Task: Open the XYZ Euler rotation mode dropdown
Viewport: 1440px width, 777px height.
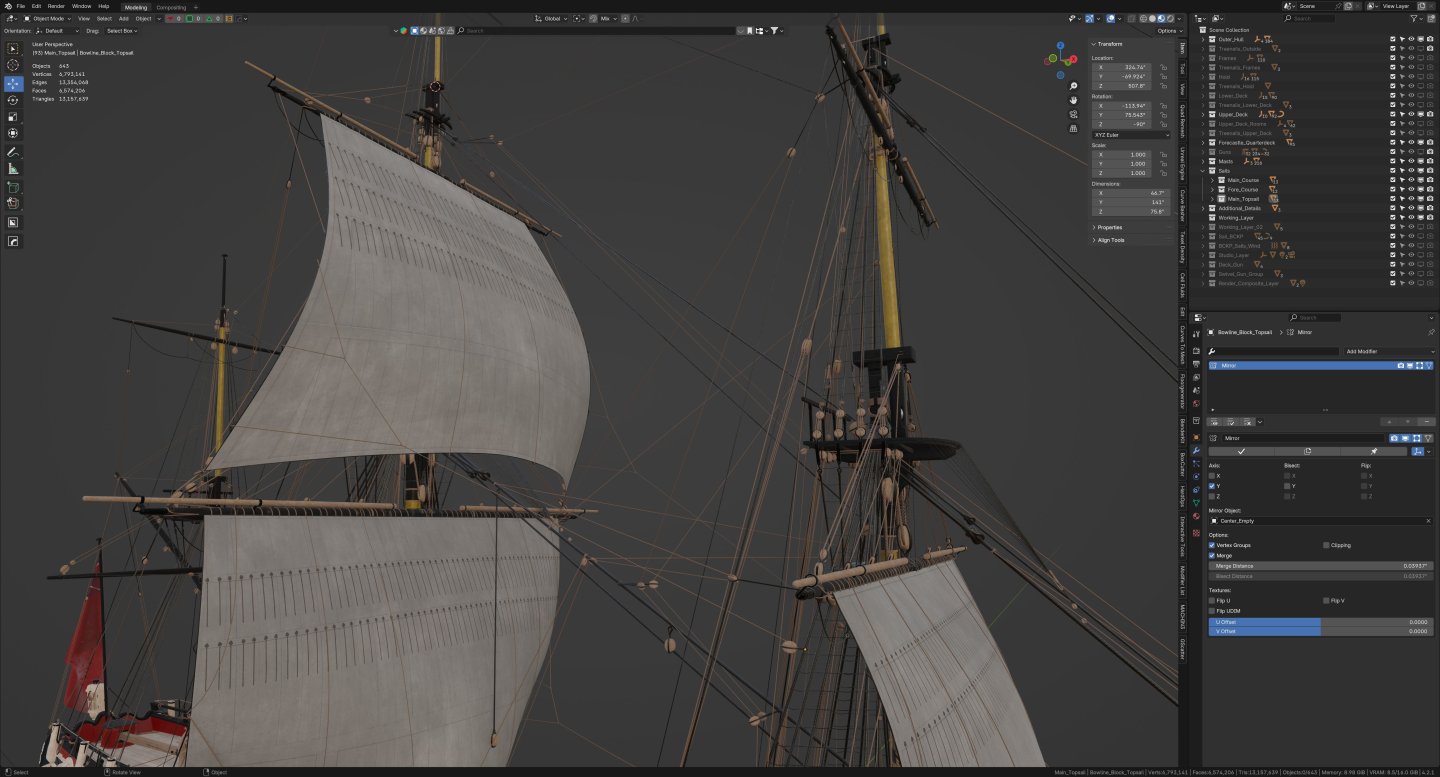Action: pos(1133,134)
